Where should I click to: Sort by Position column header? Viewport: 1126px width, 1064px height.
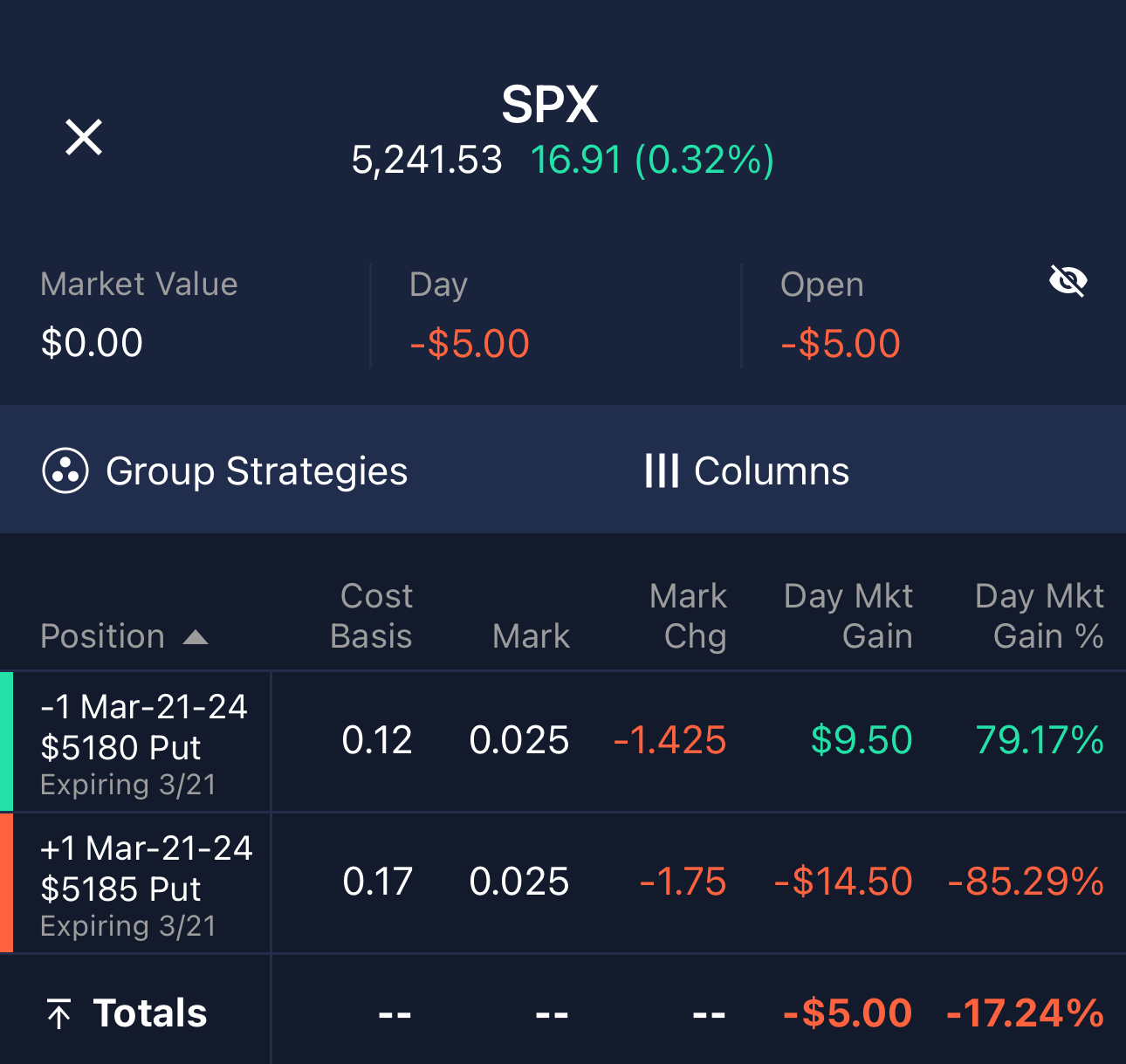pos(103,636)
